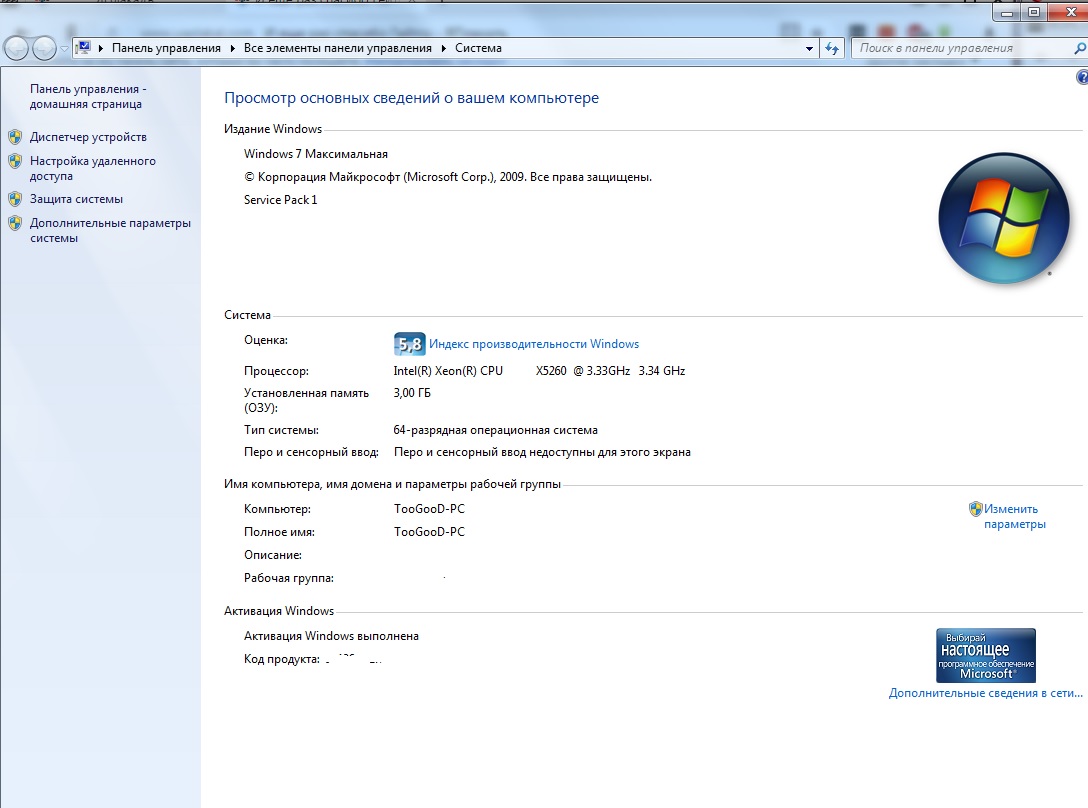Open Диспетчер устройств link
The image size is (1088, 808).
coord(88,137)
